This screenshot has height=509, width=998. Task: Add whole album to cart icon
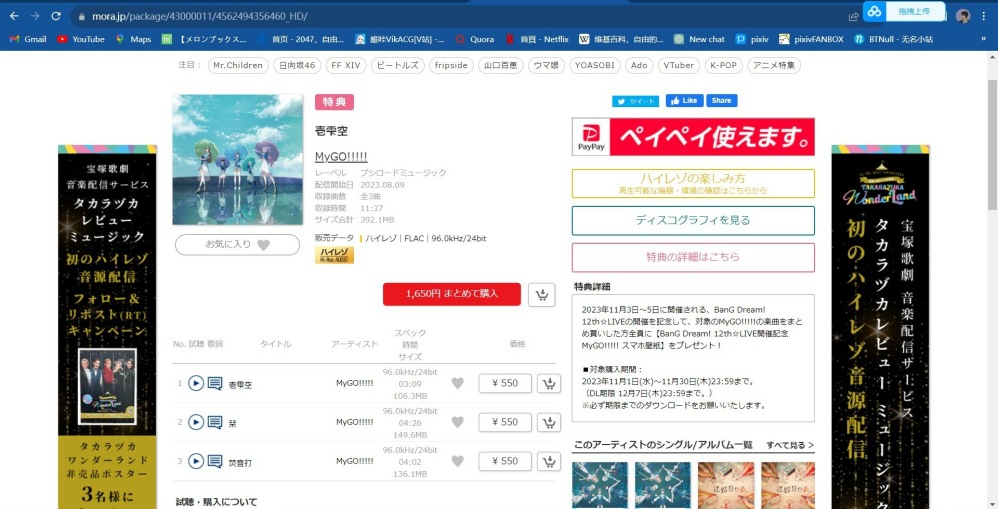pyautogui.click(x=542, y=295)
